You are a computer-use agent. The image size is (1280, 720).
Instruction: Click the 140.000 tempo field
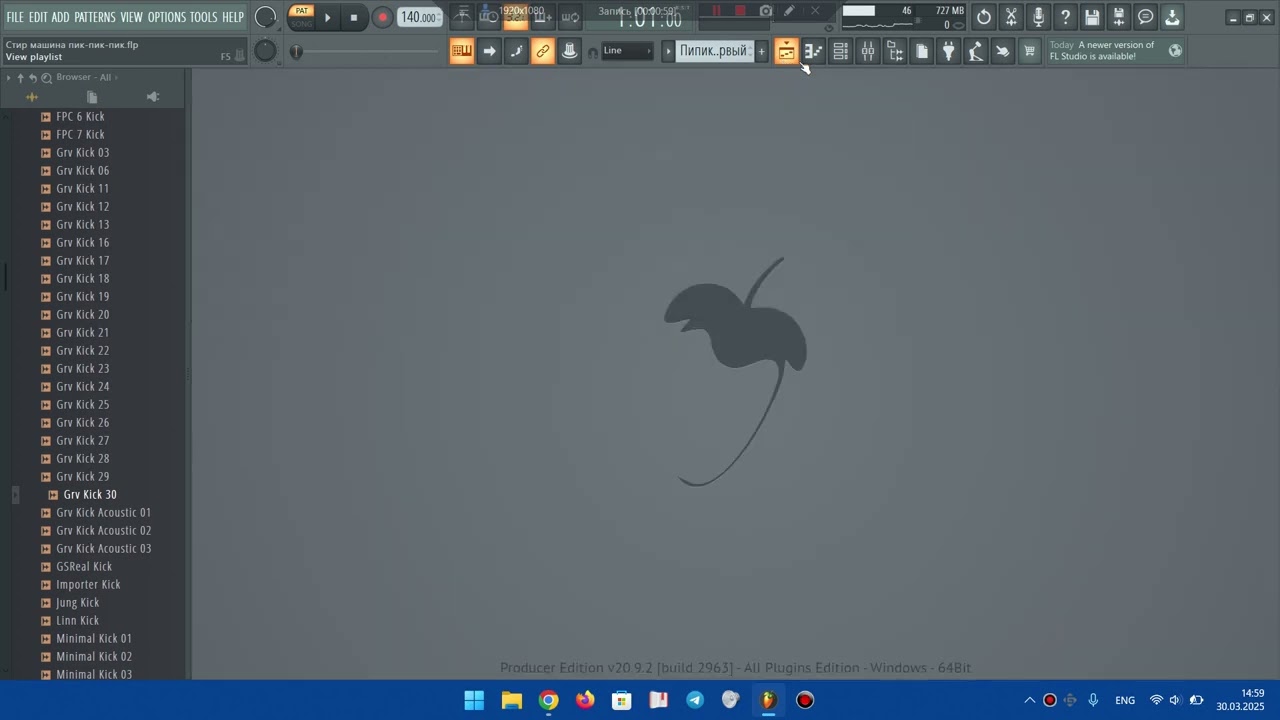(x=420, y=17)
